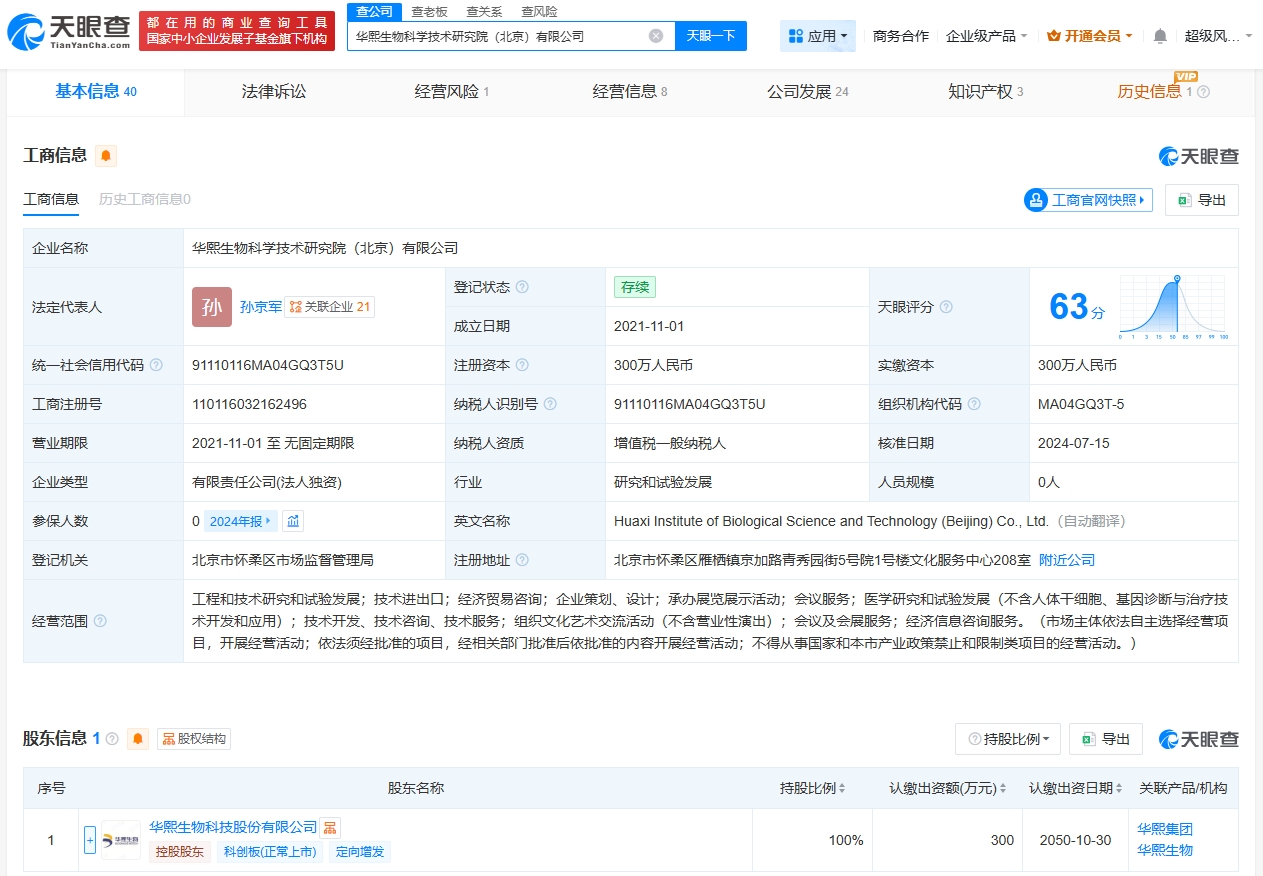Clear the search box with the X icon

[657, 36]
